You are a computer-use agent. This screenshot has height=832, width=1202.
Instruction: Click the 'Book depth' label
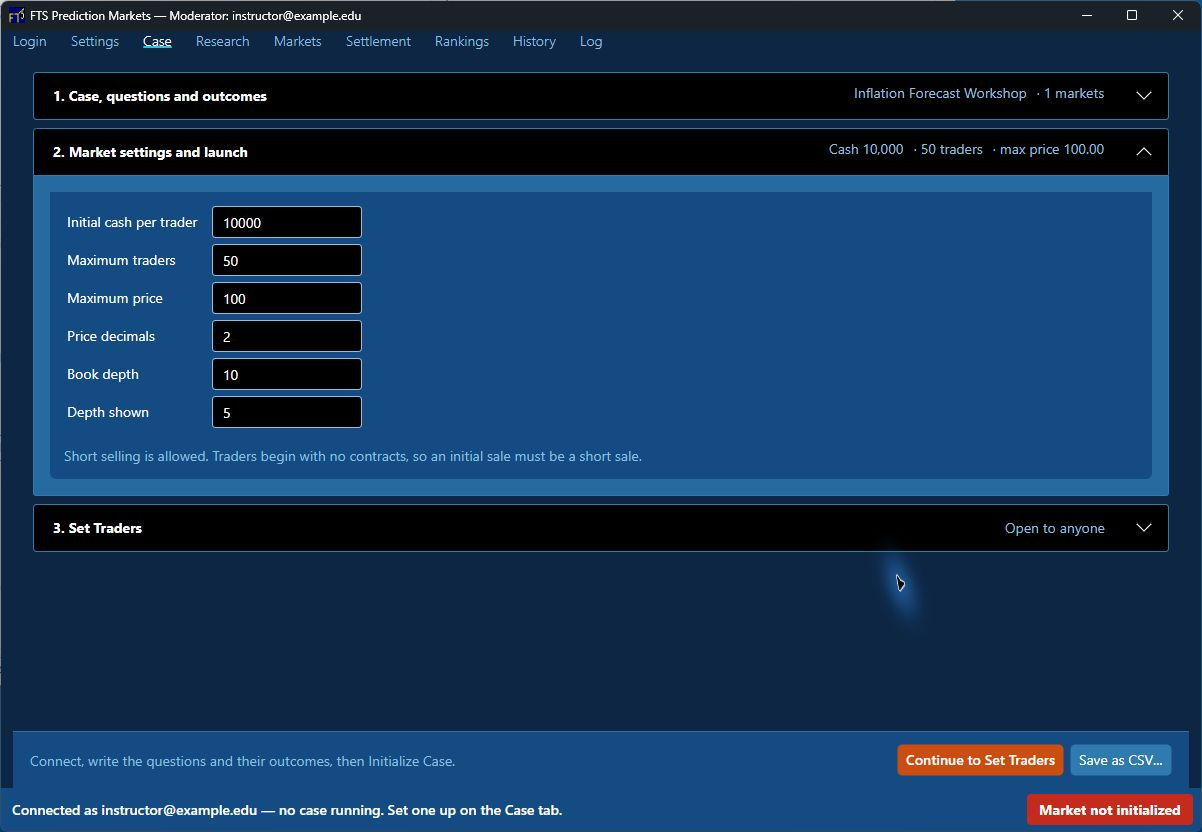coord(103,374)
